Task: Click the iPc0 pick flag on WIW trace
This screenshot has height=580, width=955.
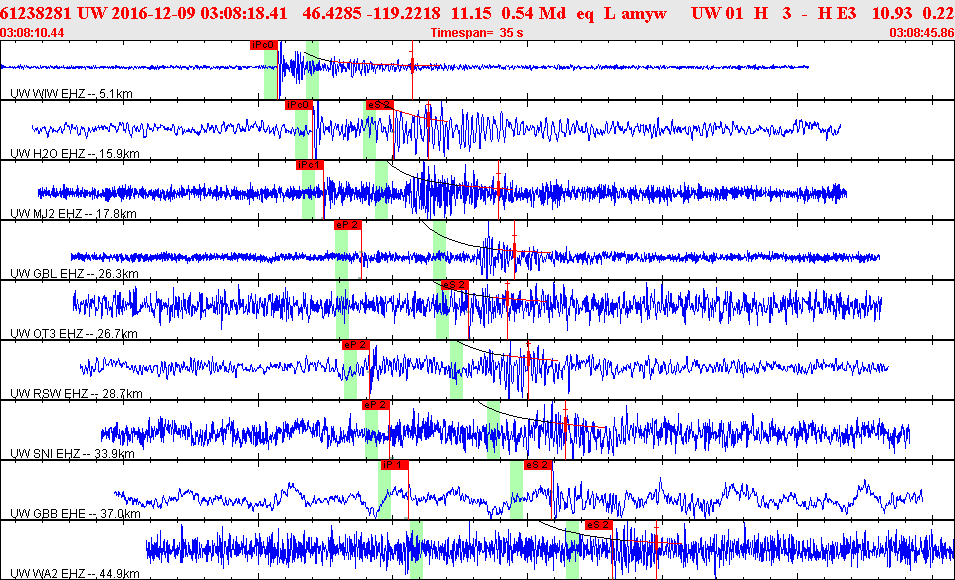Action: 262,45
